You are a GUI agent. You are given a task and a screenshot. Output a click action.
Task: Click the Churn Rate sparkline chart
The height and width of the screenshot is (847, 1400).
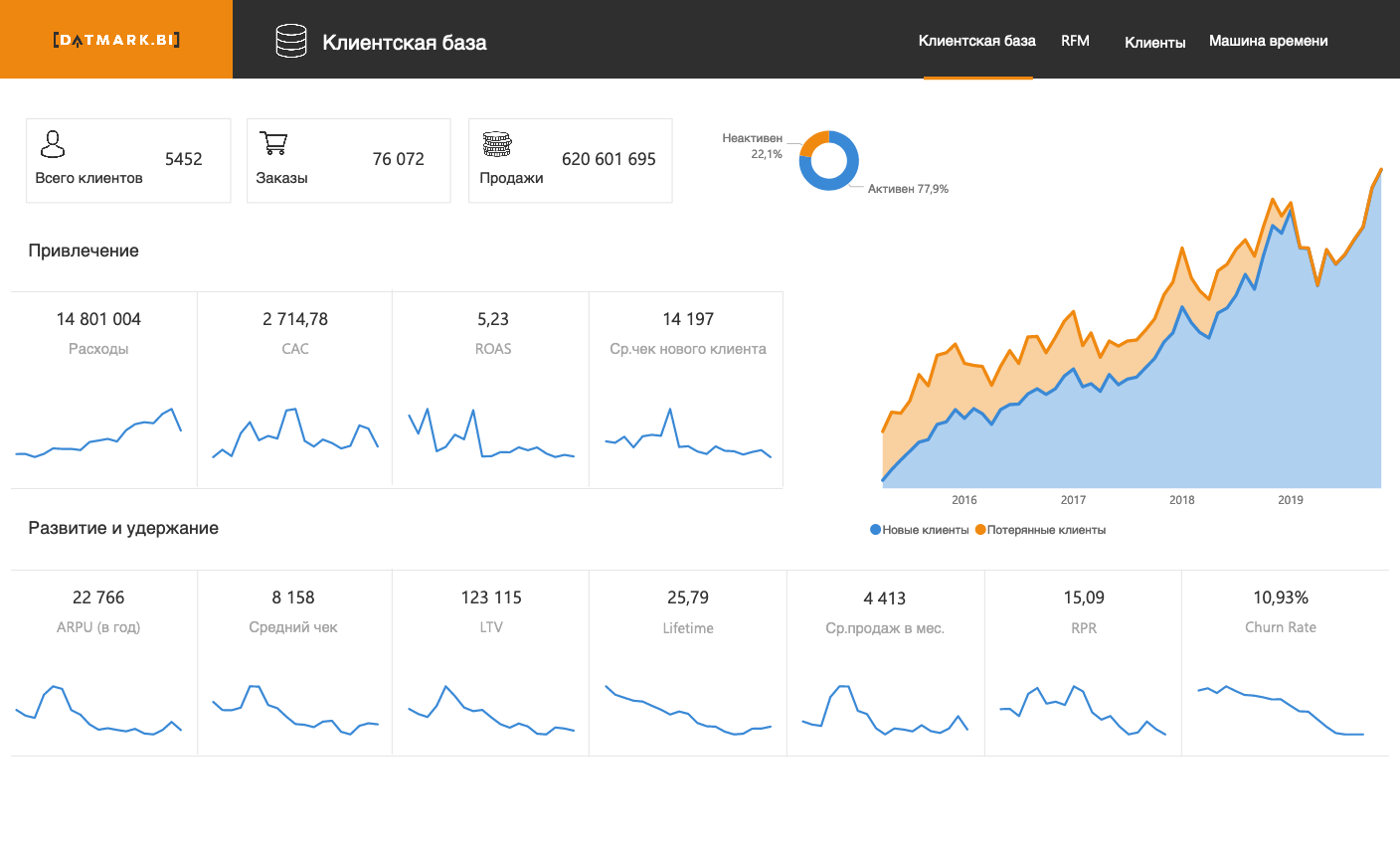[1281, 710]
